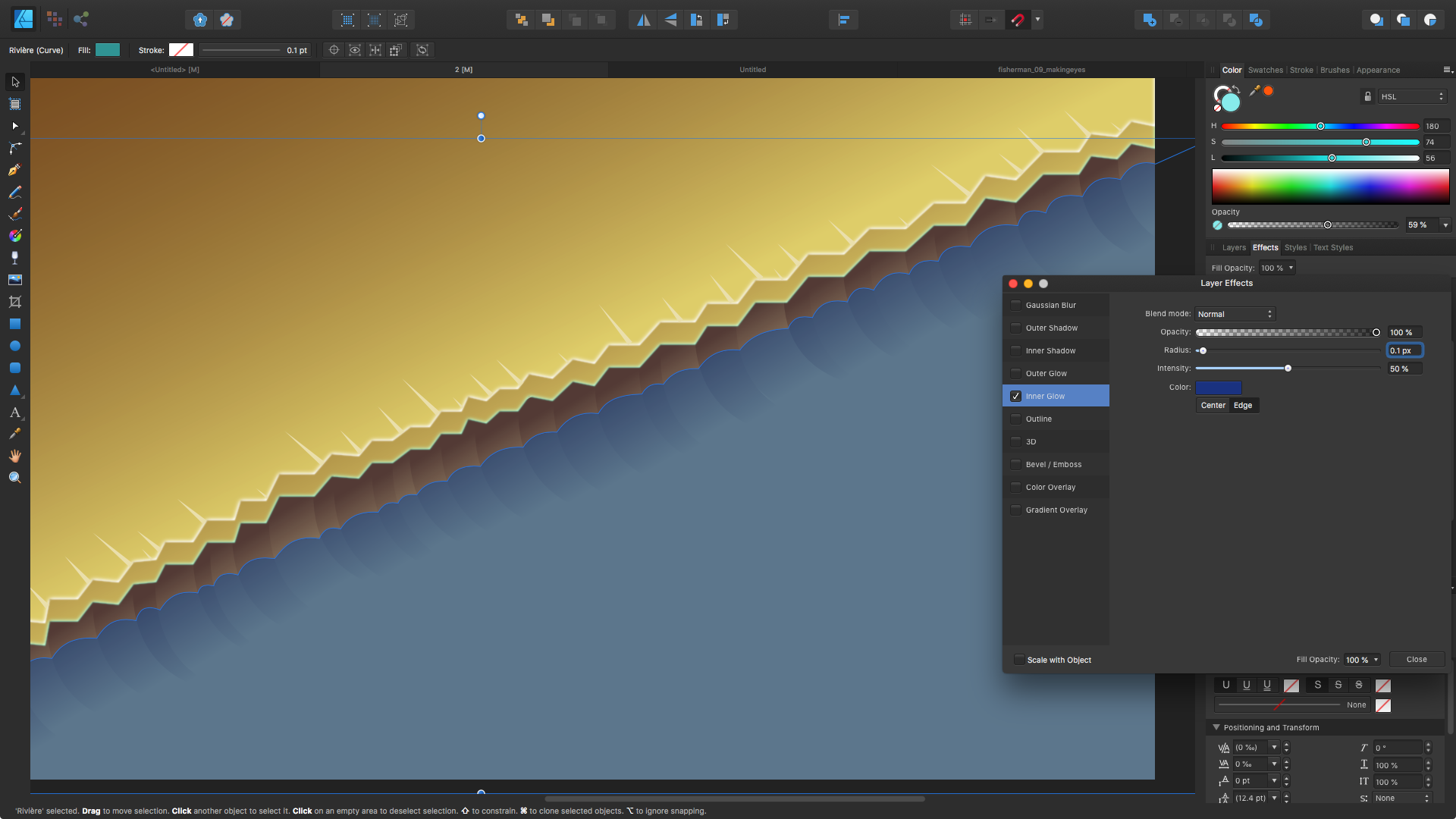
Task: Open the Blend mode Normal dropdown
Action: 1235,314
